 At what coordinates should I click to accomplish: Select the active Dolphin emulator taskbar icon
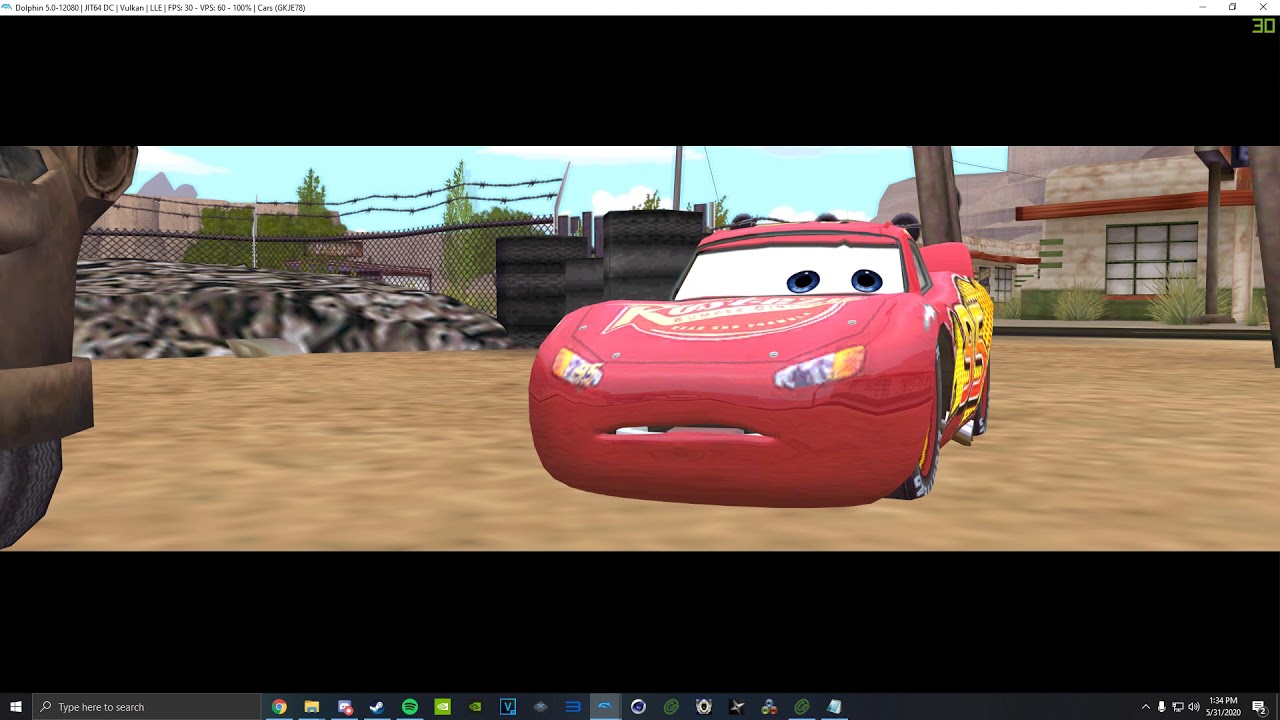tap(605, 707)
